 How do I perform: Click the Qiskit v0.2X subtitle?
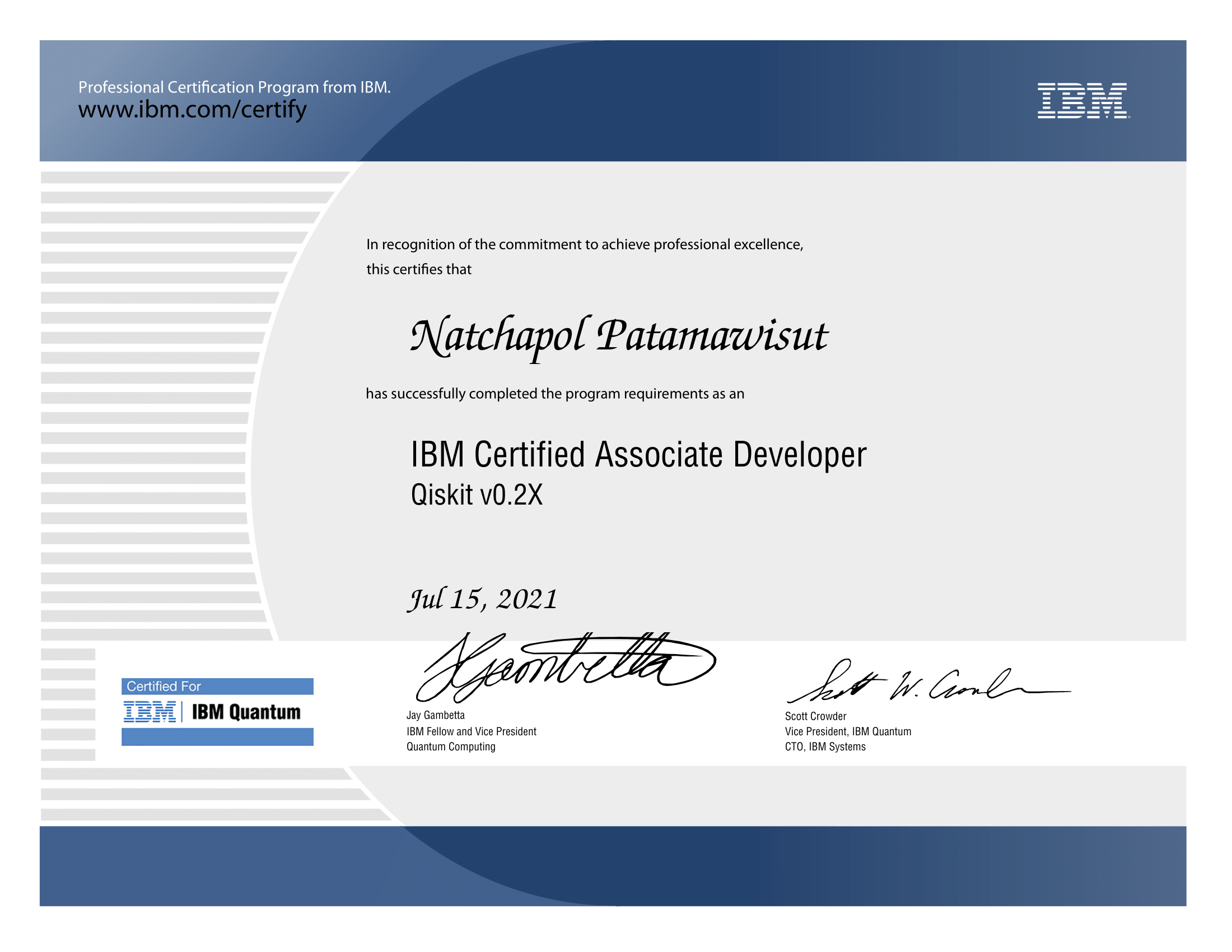pyautogui.click(x=477, y=495)
